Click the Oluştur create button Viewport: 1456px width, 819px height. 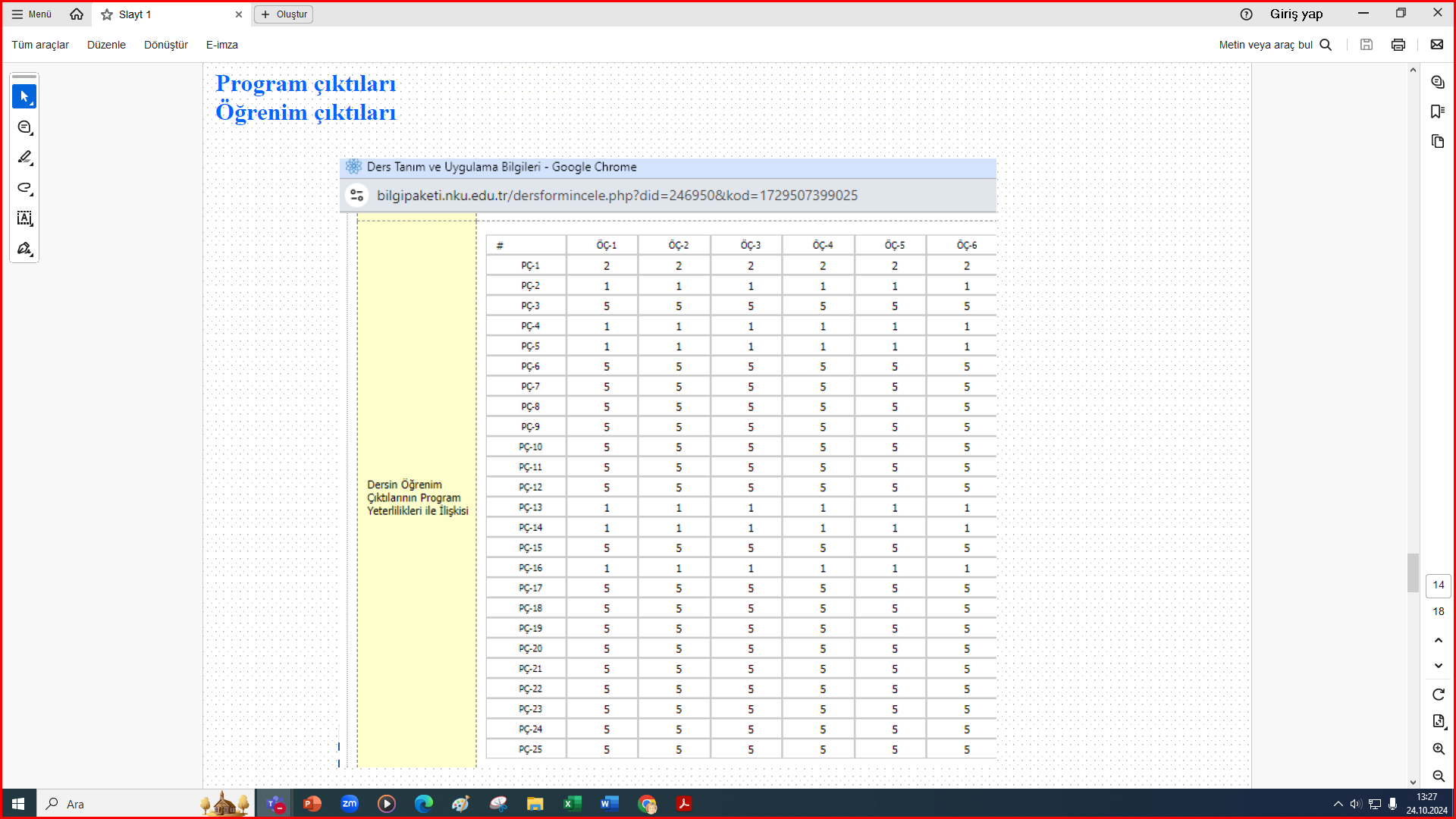point(284,14)
